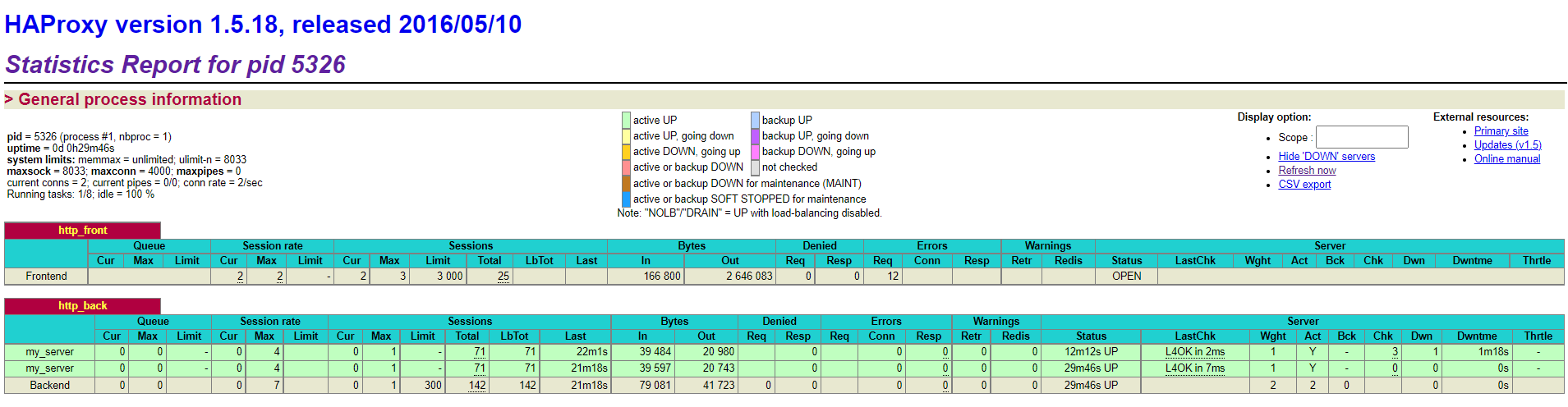Image resolution: width=1568 pixels, height=407 pixels.
Task: Click the http_front proxy title
Action: 82,231
